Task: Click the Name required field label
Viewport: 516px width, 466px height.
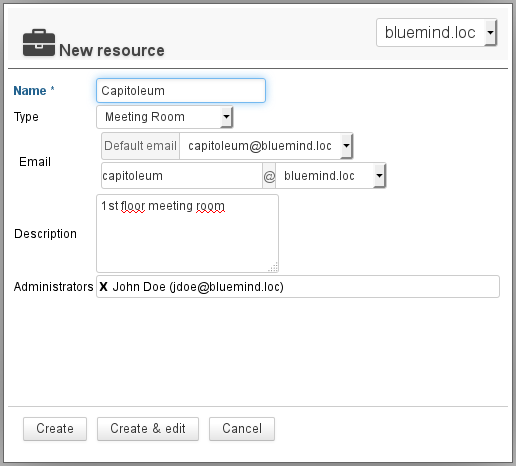Action: click(x=34, y=91)
